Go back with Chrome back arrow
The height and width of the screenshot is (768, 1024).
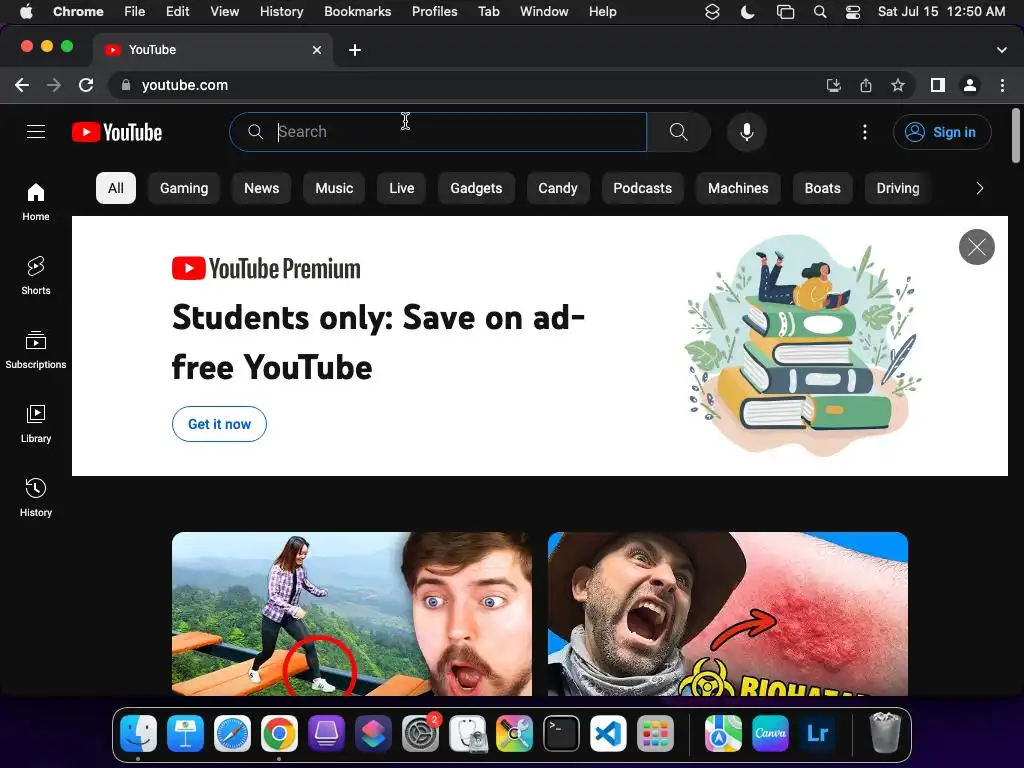tap(22, 85)
